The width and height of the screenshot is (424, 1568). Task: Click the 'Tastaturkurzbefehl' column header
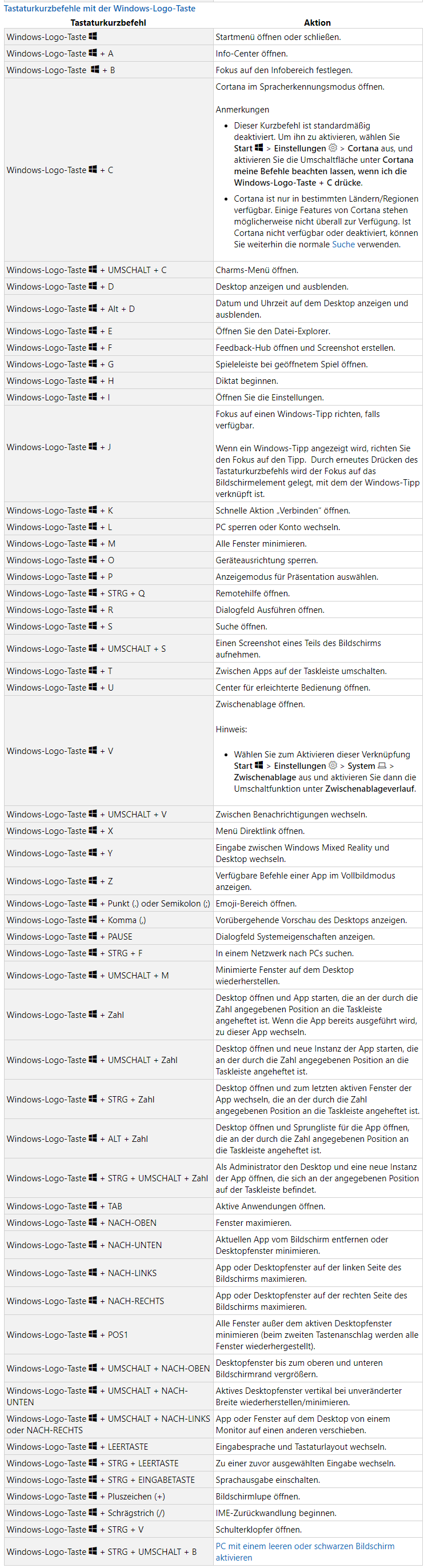click(x=109, y=22)
